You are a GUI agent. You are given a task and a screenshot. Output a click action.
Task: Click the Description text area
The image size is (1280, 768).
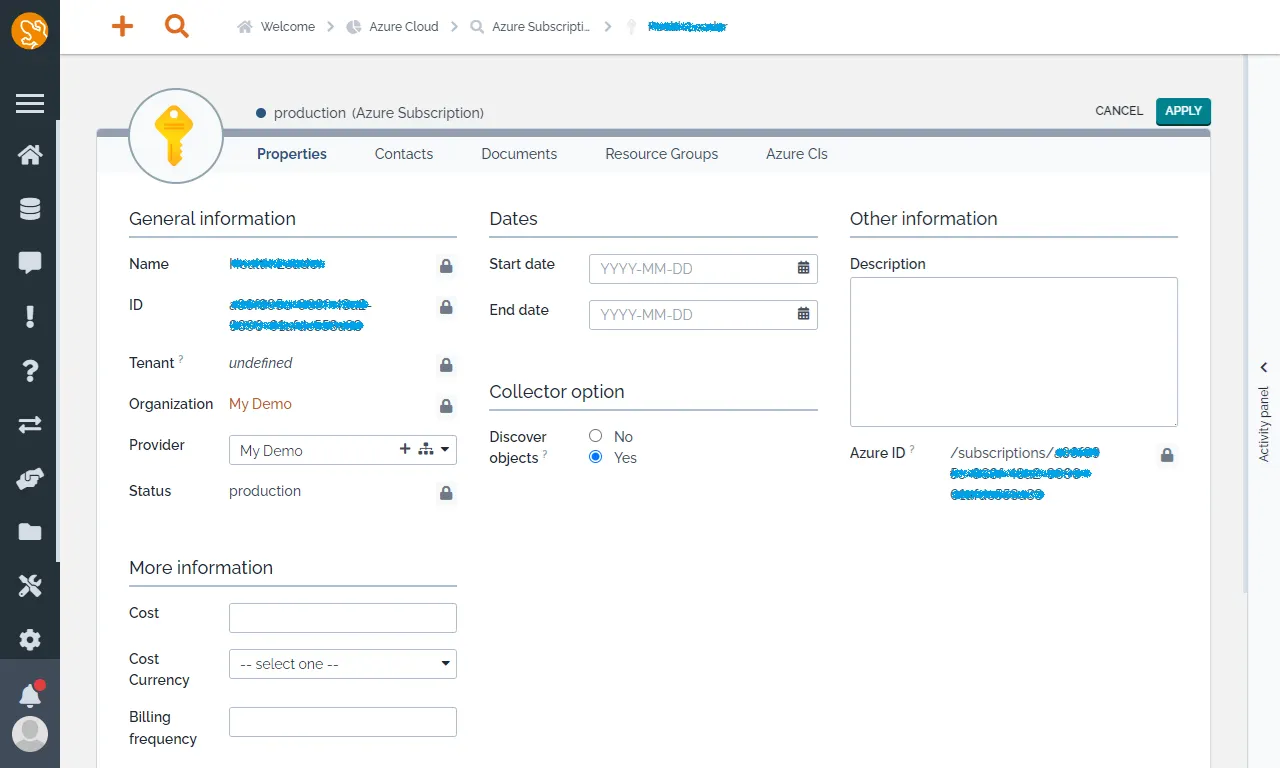click(x=1014, y=352)
